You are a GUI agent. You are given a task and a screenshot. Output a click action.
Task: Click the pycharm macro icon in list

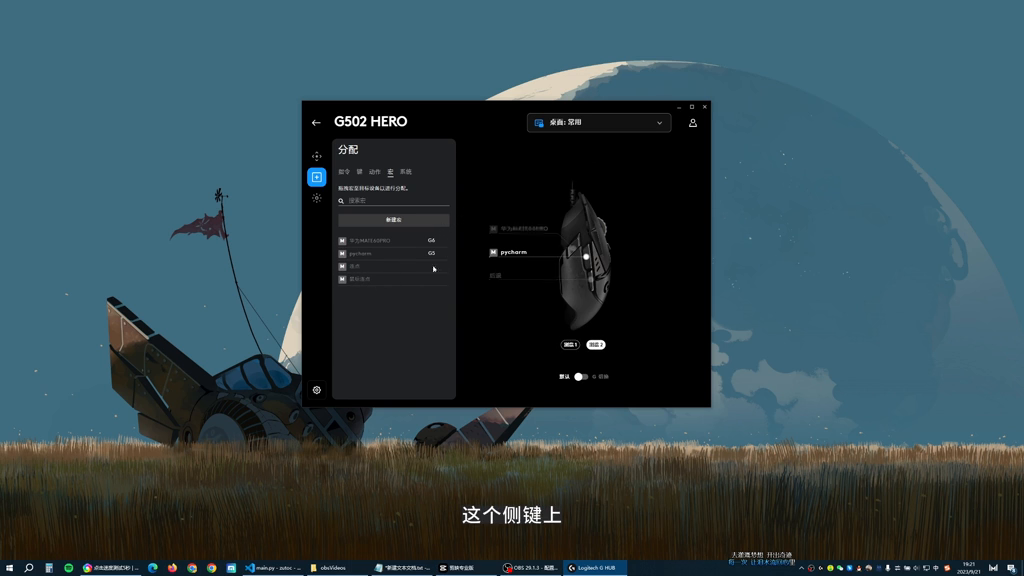(x=342, y=254)
